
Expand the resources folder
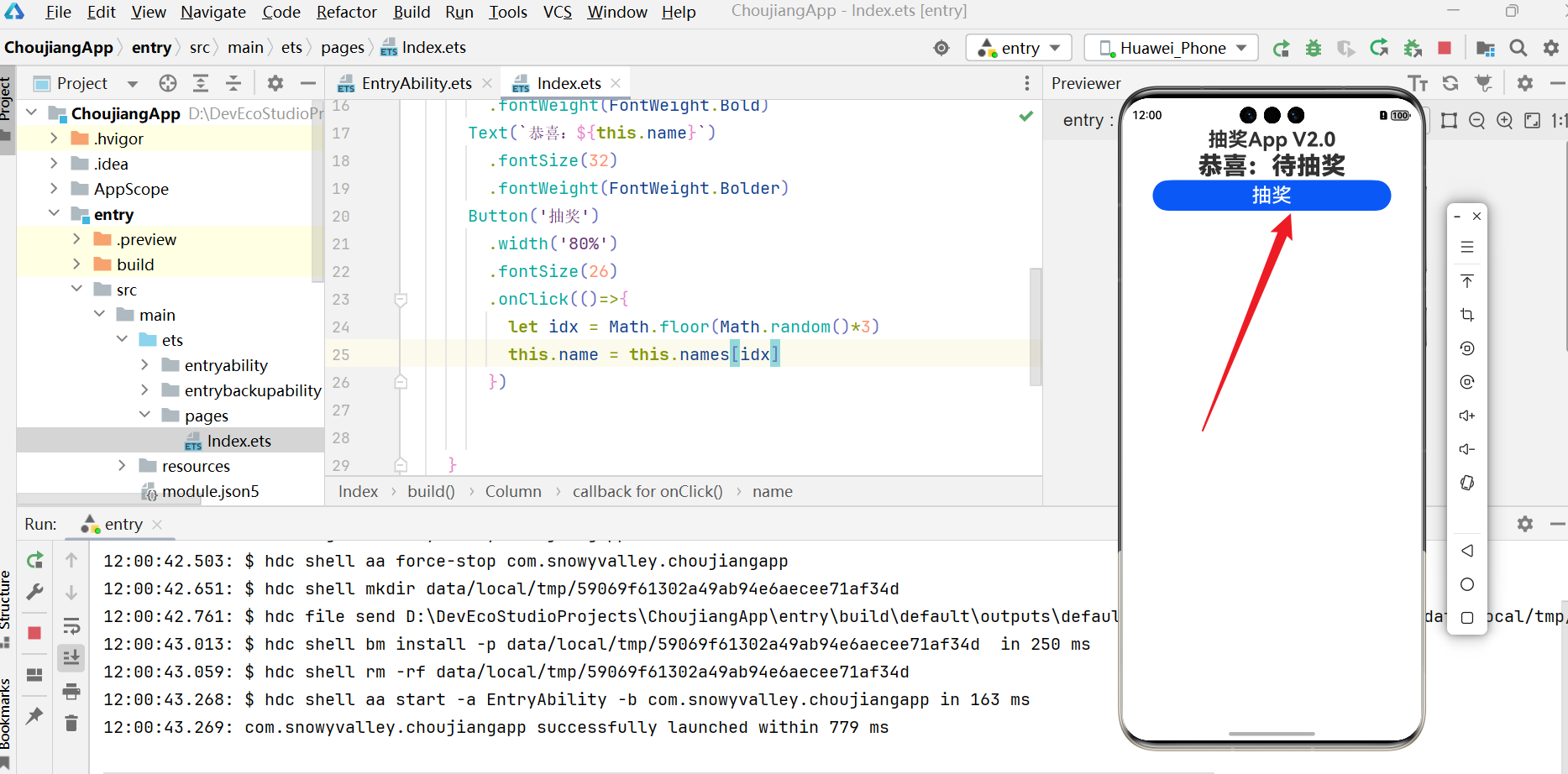pos(122,466)
